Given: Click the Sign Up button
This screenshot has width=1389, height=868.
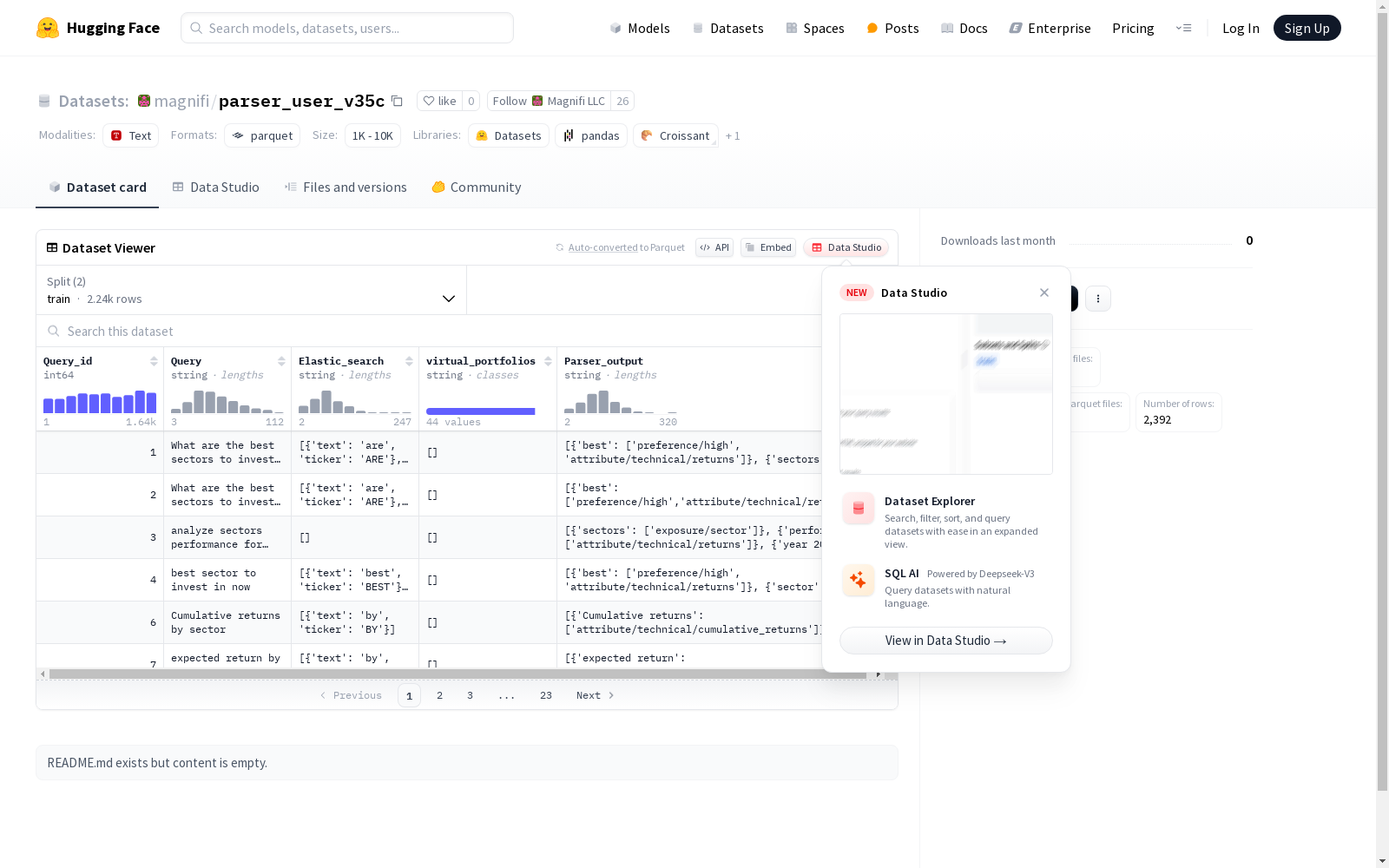Looking at the screenshot, I should click(1307, 28).
